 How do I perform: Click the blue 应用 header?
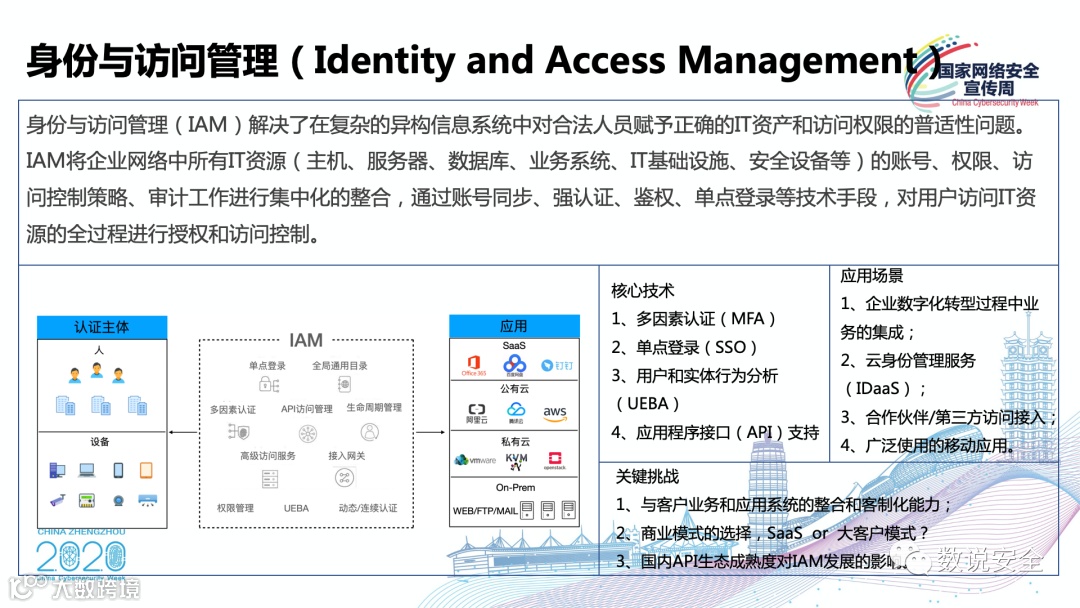(514, 326)
